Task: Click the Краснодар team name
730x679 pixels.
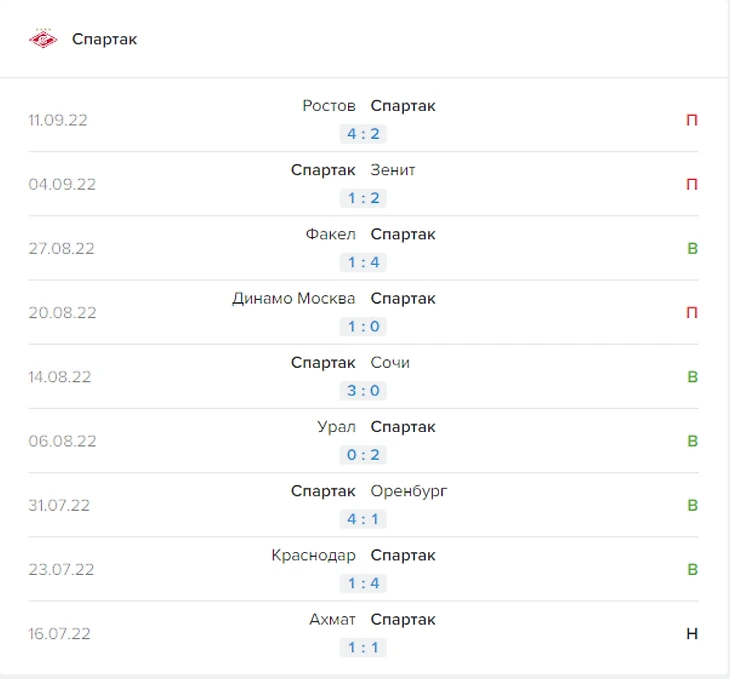Action: 313,556
